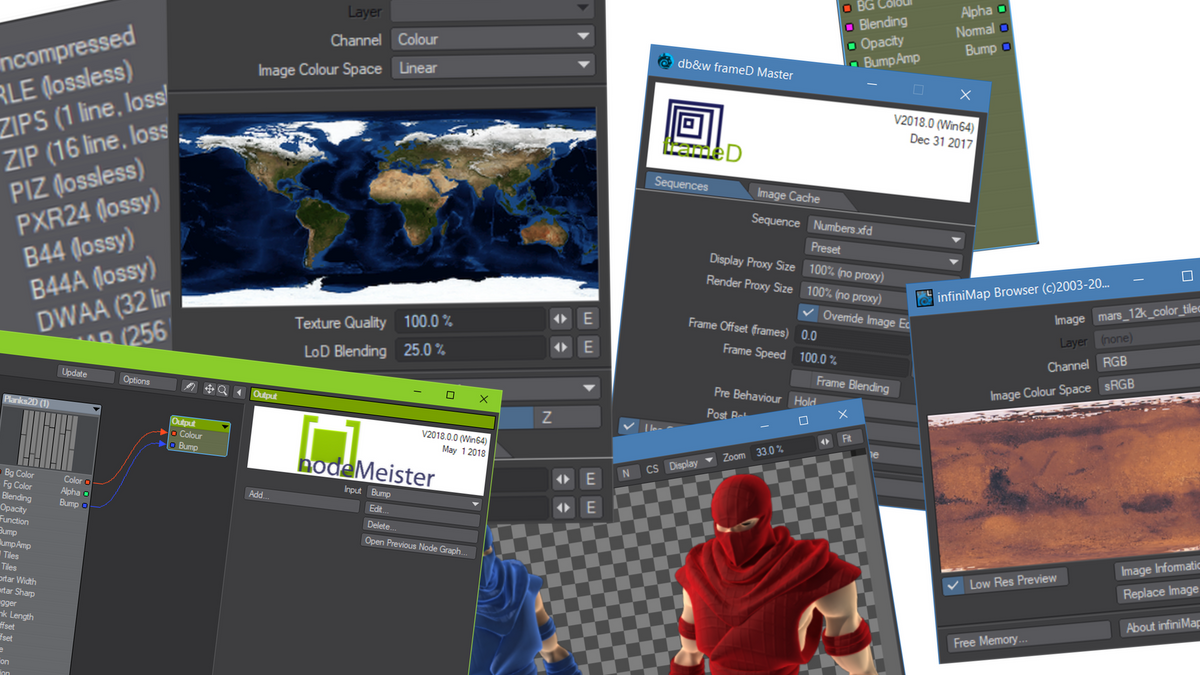
Task: Toggle the Override Image checkbox in frameD
Action: pos(809,314)
